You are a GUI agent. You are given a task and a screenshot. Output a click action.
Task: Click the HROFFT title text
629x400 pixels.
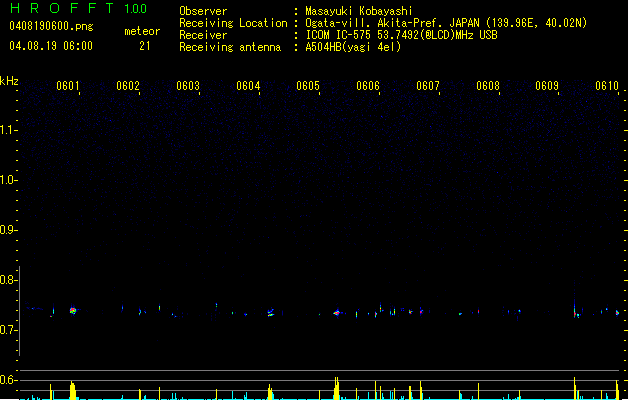click(62, 8)
